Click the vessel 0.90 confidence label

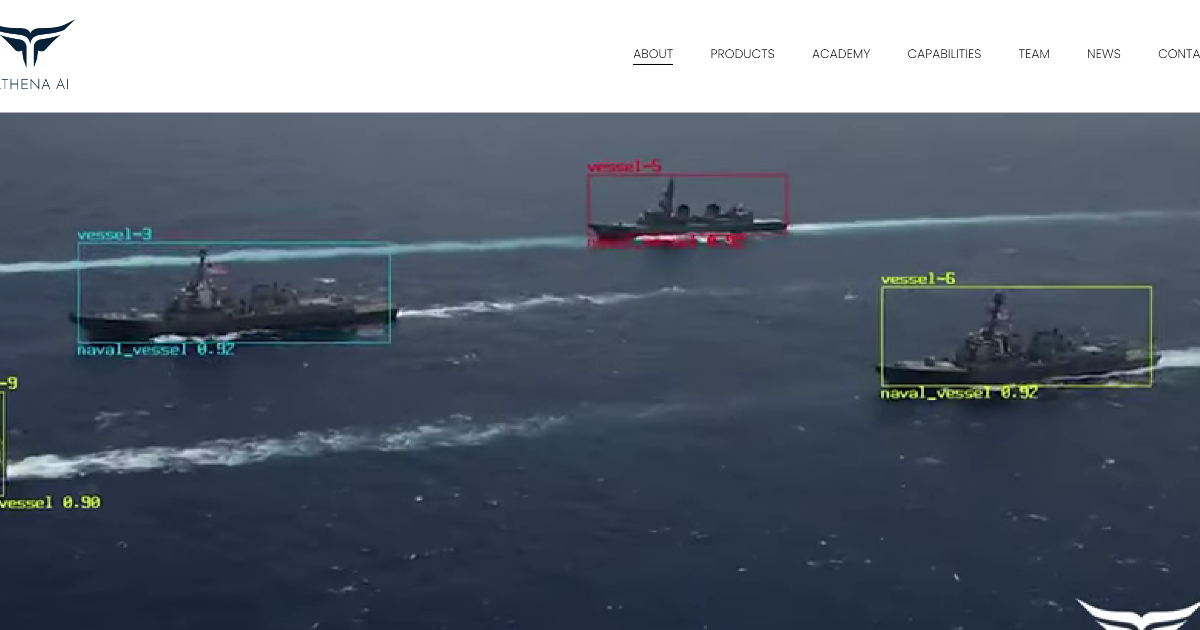tap(48, 503)
